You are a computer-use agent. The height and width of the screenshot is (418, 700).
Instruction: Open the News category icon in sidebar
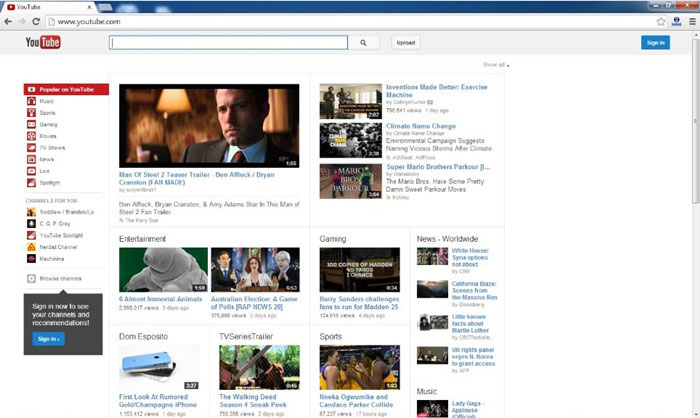[x=31, y=159]
